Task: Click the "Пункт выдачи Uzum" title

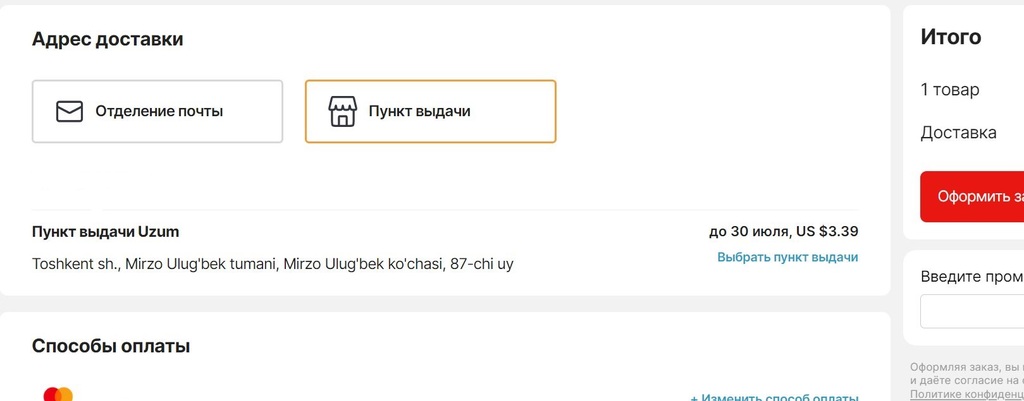Action: pyautogui.click(x=105, y=232)
